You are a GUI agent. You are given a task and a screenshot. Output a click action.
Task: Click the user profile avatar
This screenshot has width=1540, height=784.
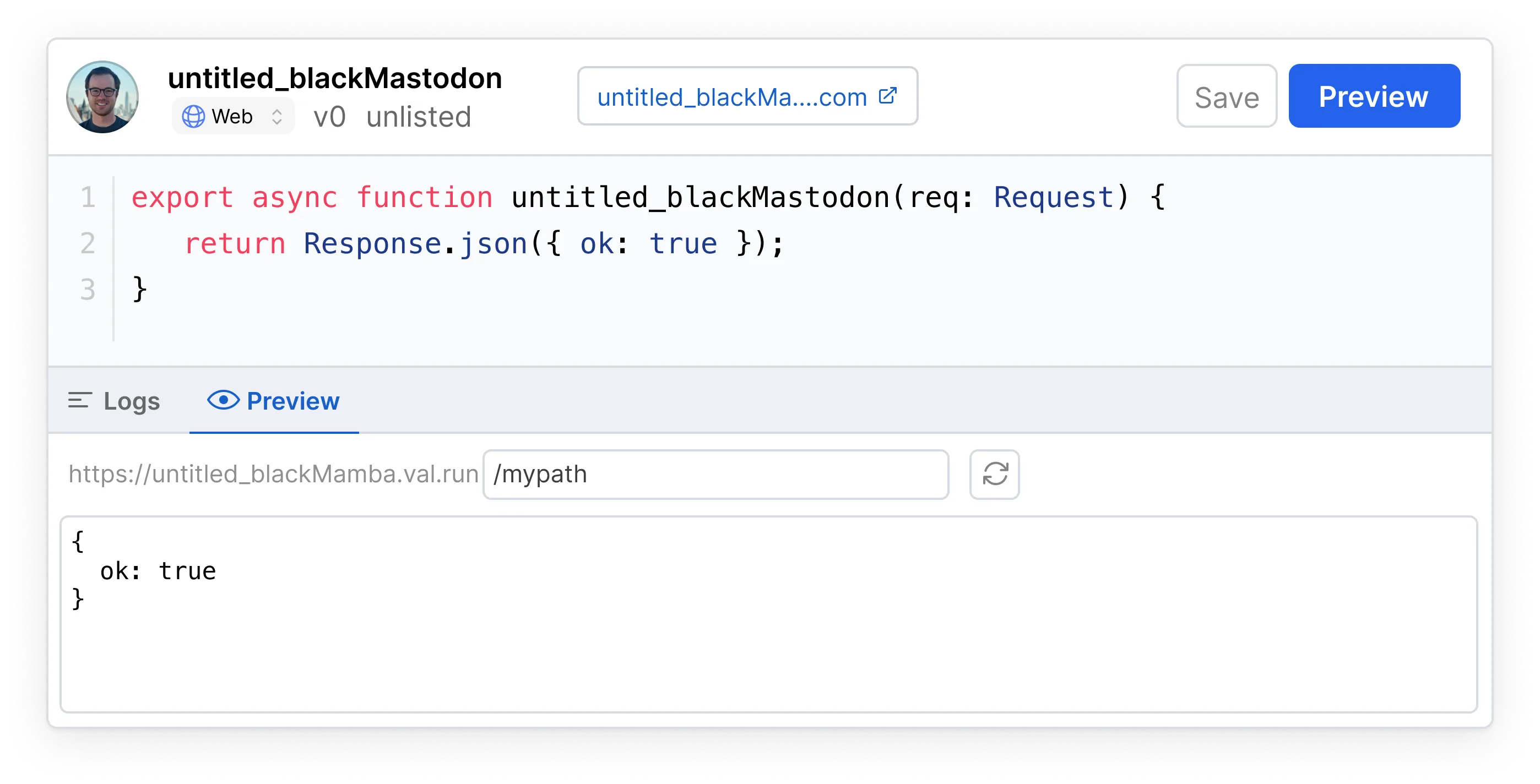click(x=102, y=96)
